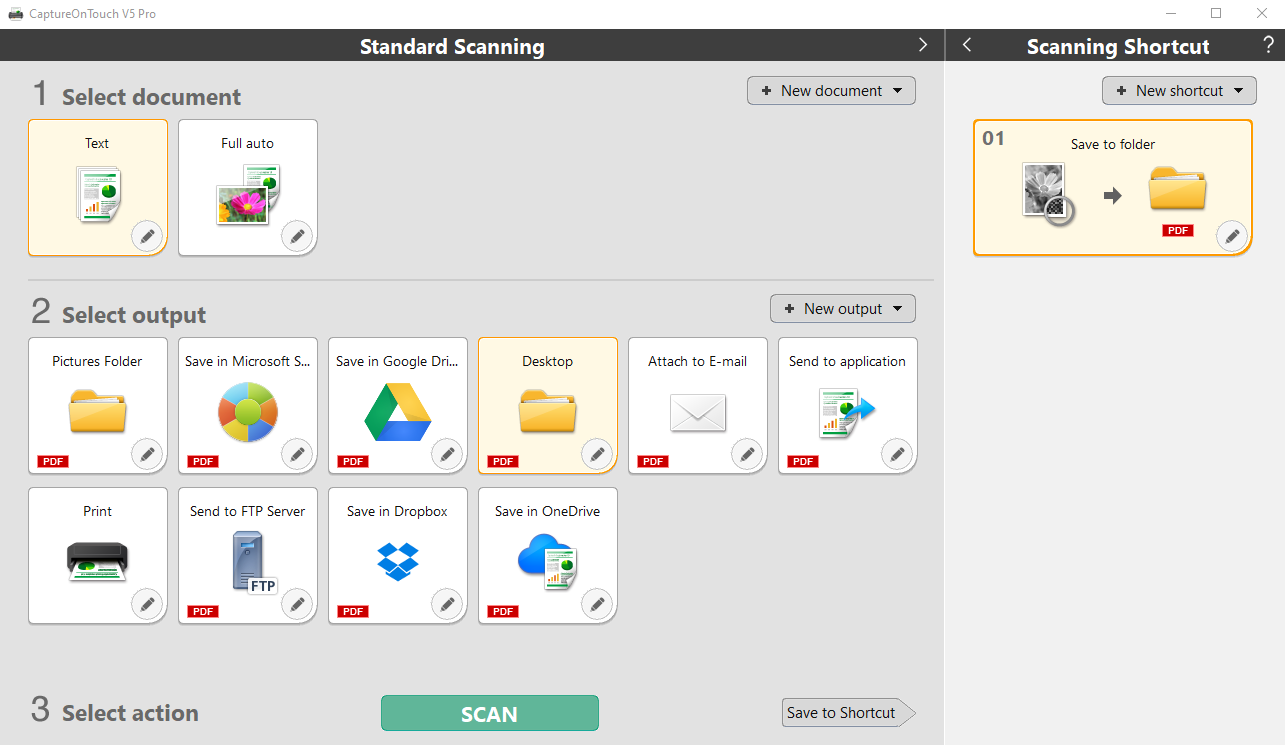Choose the Print printer icon
Viewport: 1285px width, 745px height.
98,561
